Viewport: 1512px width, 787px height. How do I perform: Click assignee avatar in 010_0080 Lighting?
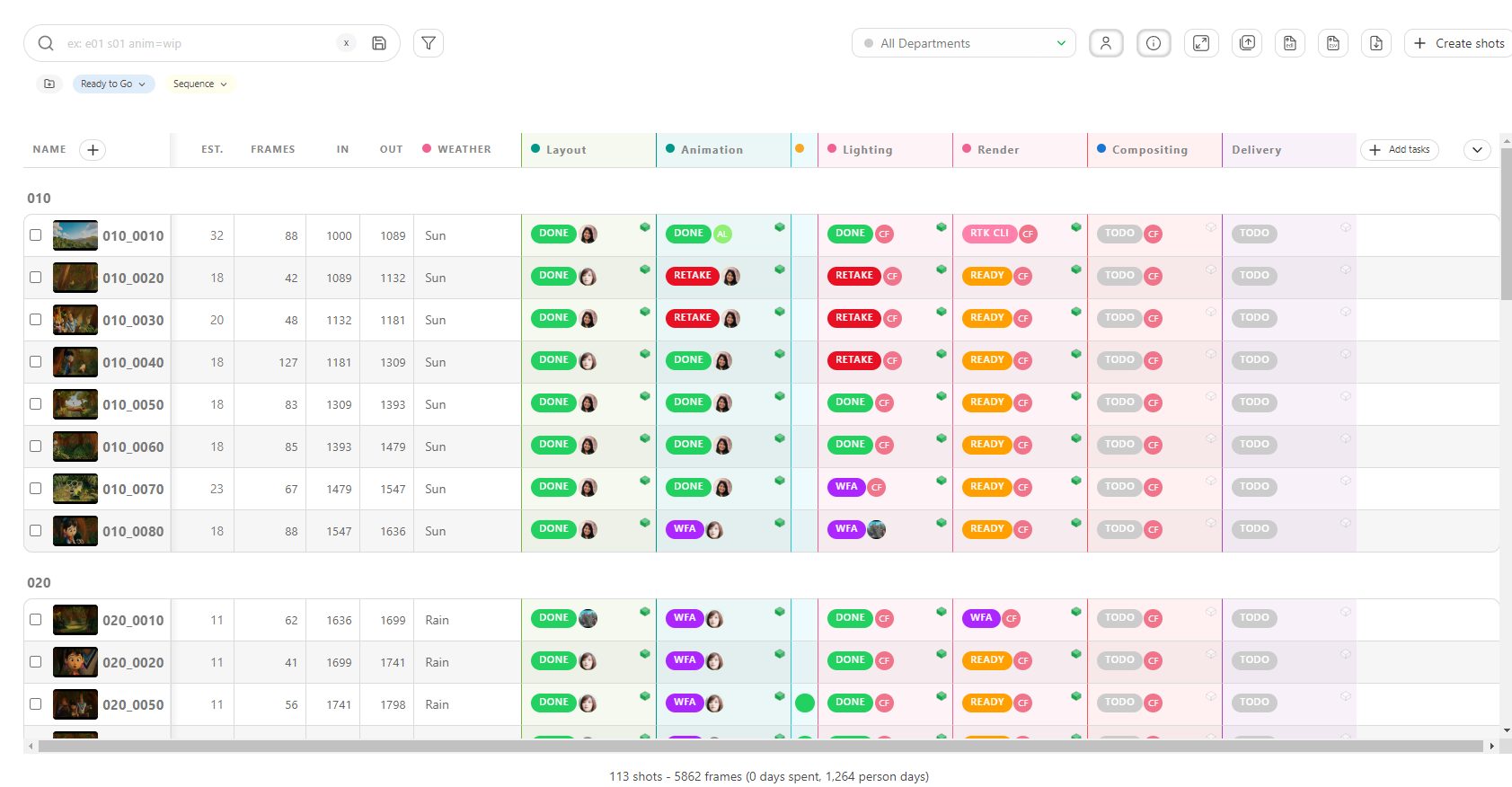(x=876, y=529)
